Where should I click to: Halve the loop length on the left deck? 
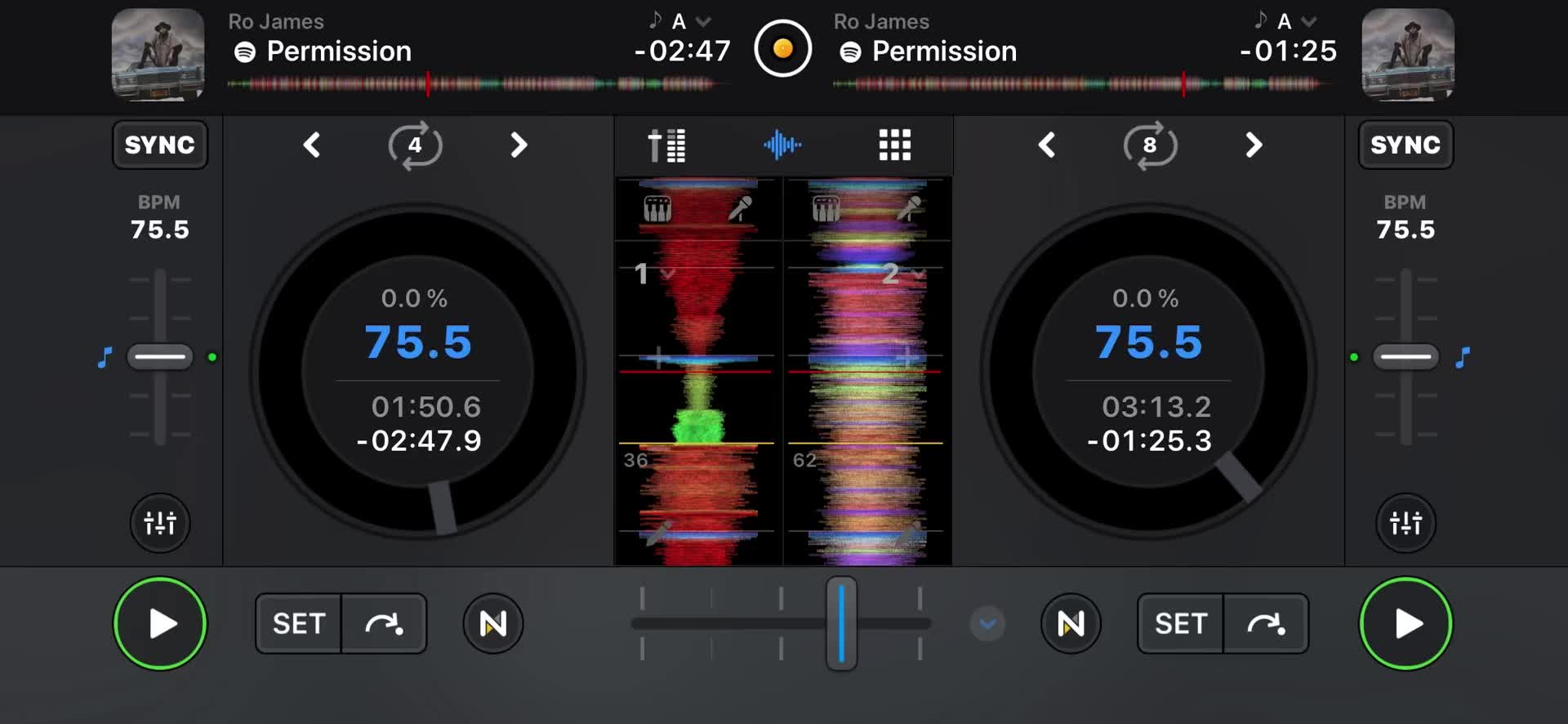[311, 145]
